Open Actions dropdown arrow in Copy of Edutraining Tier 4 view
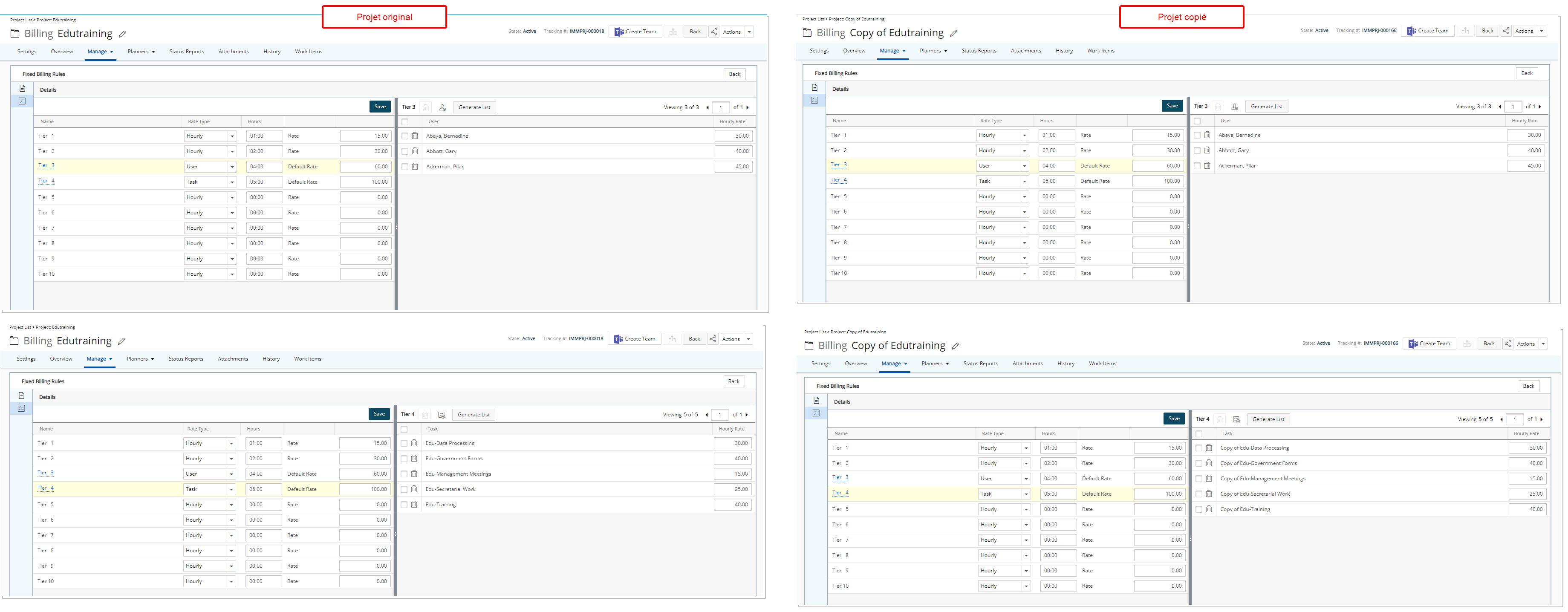Screen dimensions: 1568x612 1543,344
